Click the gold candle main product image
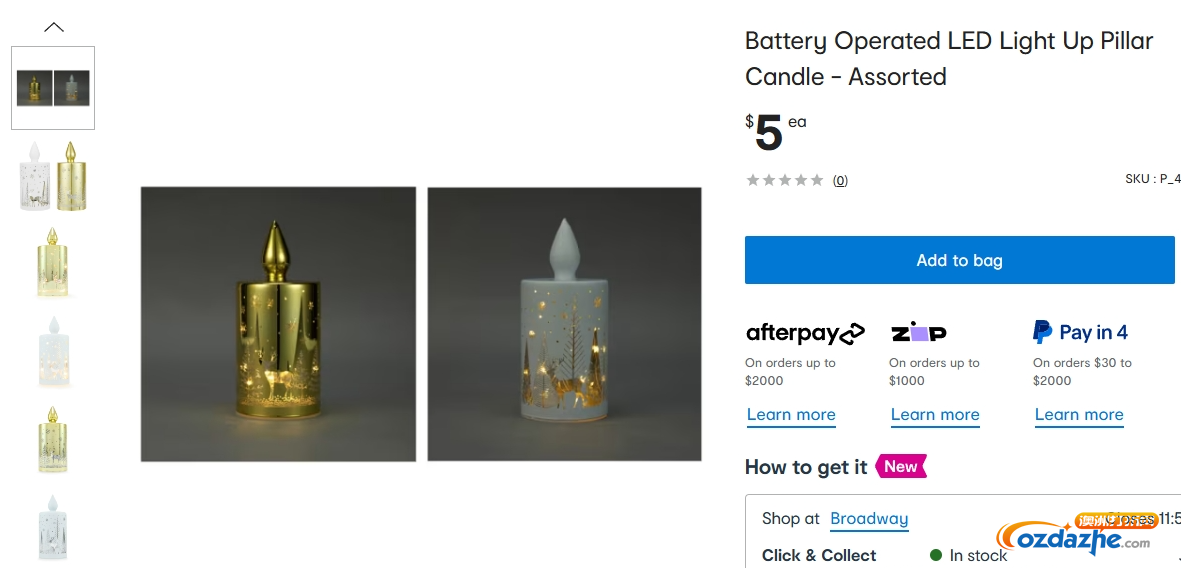Screen dimensions: 1181x568 click(x=278, y=324)
